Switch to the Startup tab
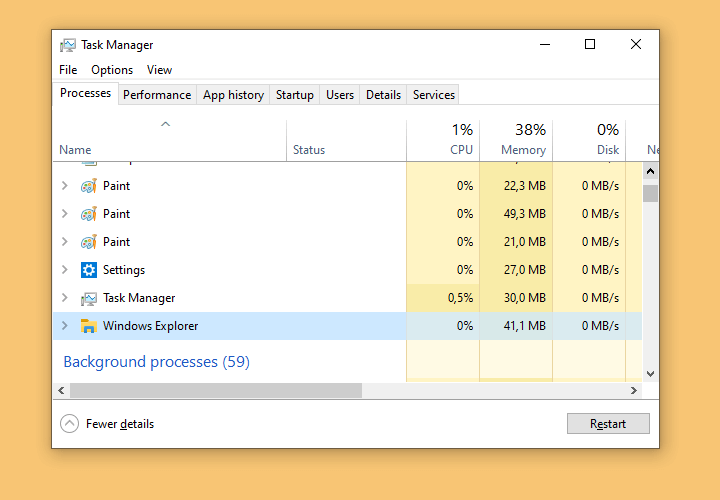The height and width of the screenshot is (500, 720). pos(295,95)
